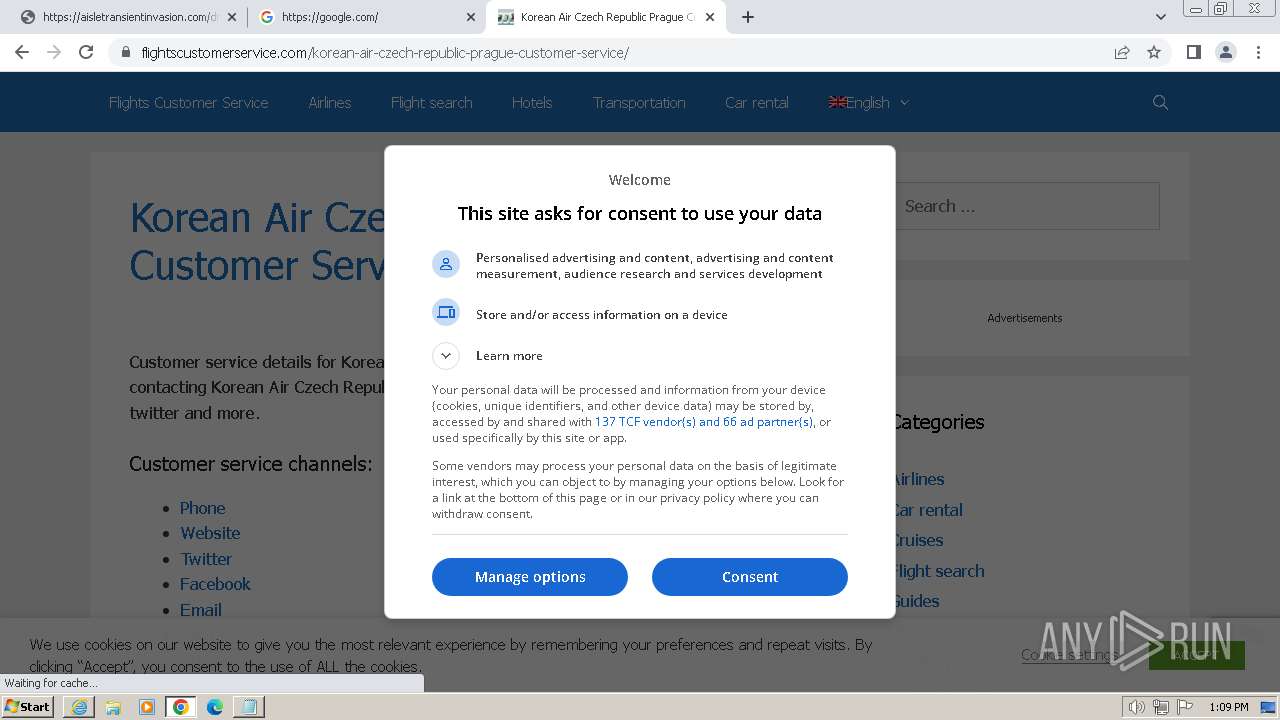Open the Phone channel link
Screen dimensions: 1280x720
pyautogui.click(x=202, y=508)
